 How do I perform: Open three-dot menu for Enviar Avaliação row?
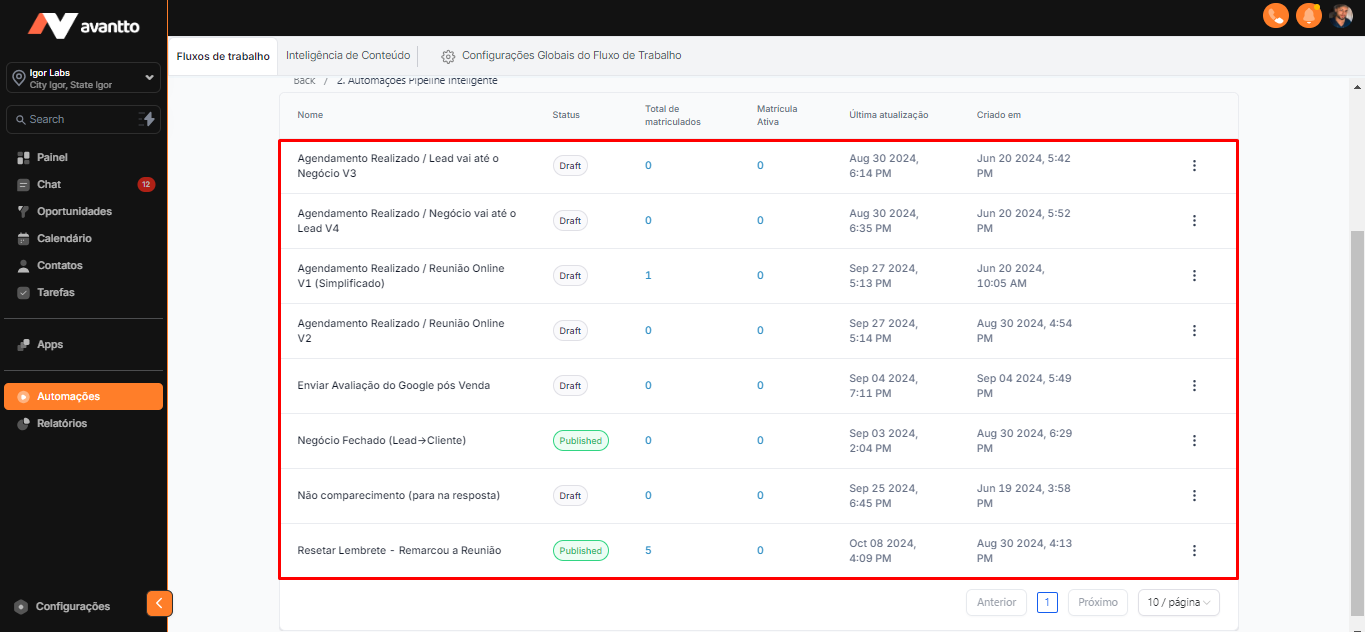[x=1193, y=385]
